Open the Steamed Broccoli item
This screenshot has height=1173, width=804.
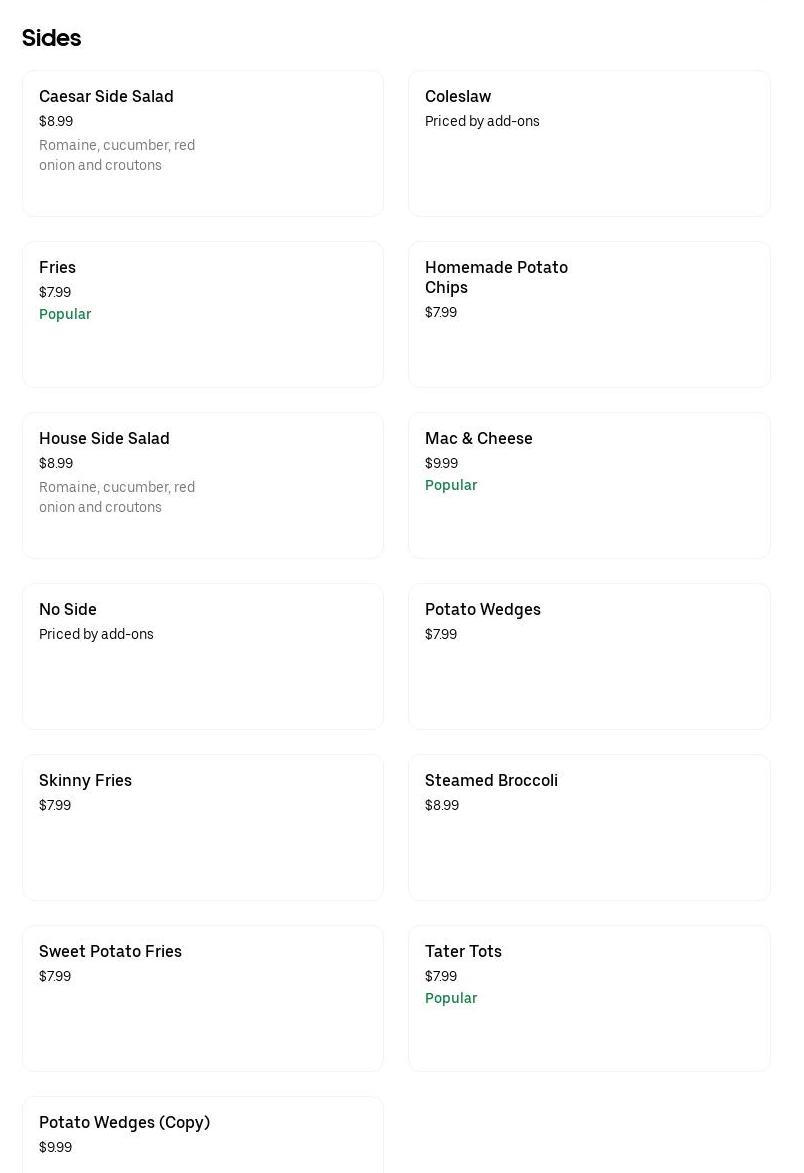[x=589, y=827]
